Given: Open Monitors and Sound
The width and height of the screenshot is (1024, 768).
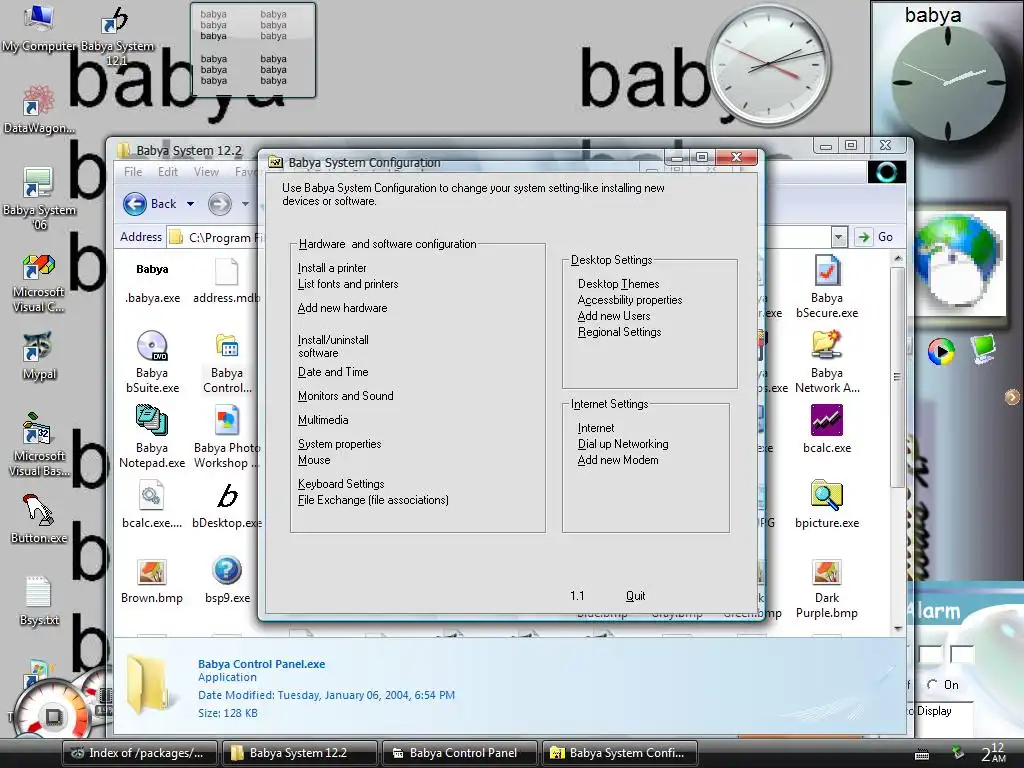Looking at the screenshot, I should click(345, 396).
